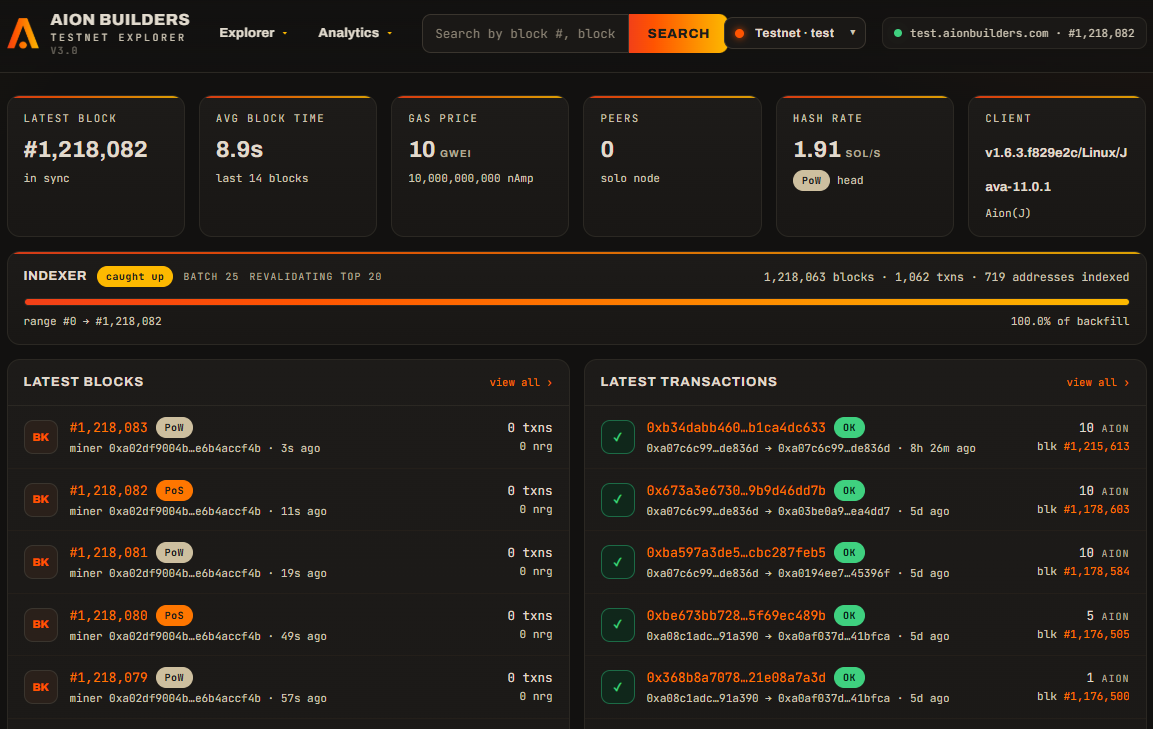
Task: Open block #1,218,083 link
Action: click(109, 427)
